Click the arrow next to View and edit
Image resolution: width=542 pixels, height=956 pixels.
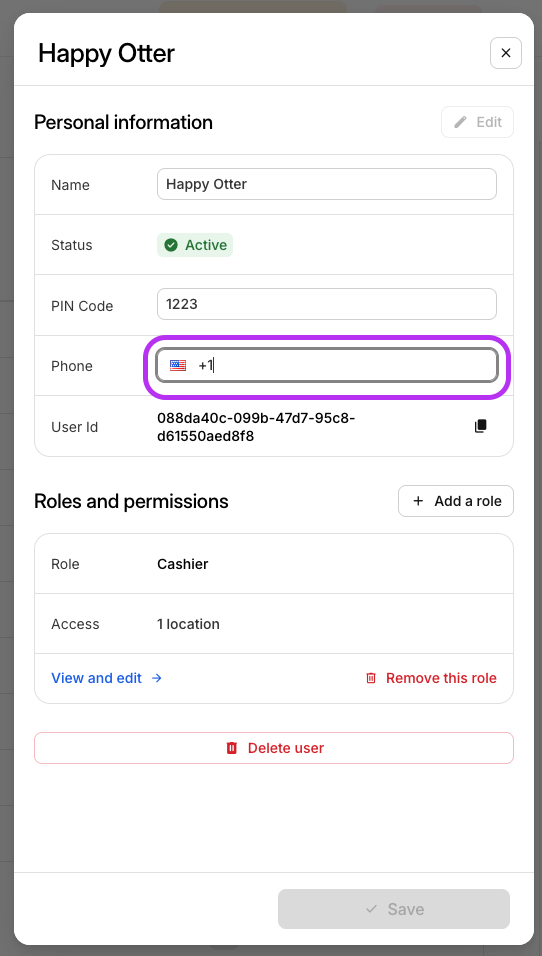pos(157,678)
